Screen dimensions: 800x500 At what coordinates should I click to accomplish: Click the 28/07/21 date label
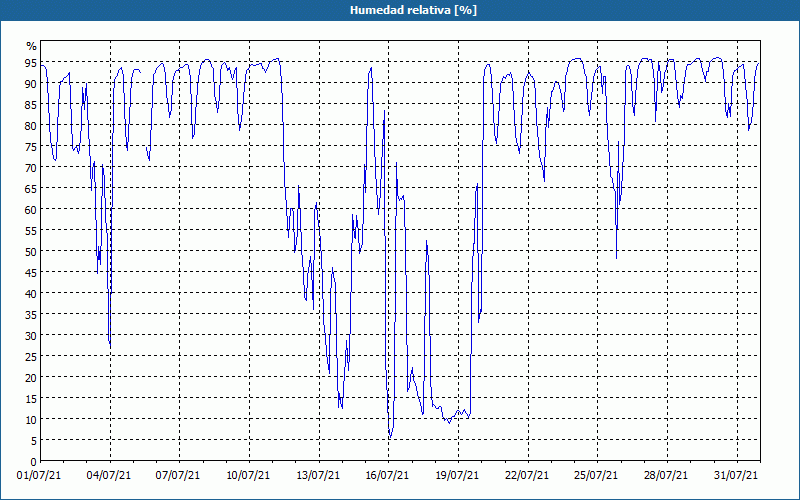pos(666,475)
